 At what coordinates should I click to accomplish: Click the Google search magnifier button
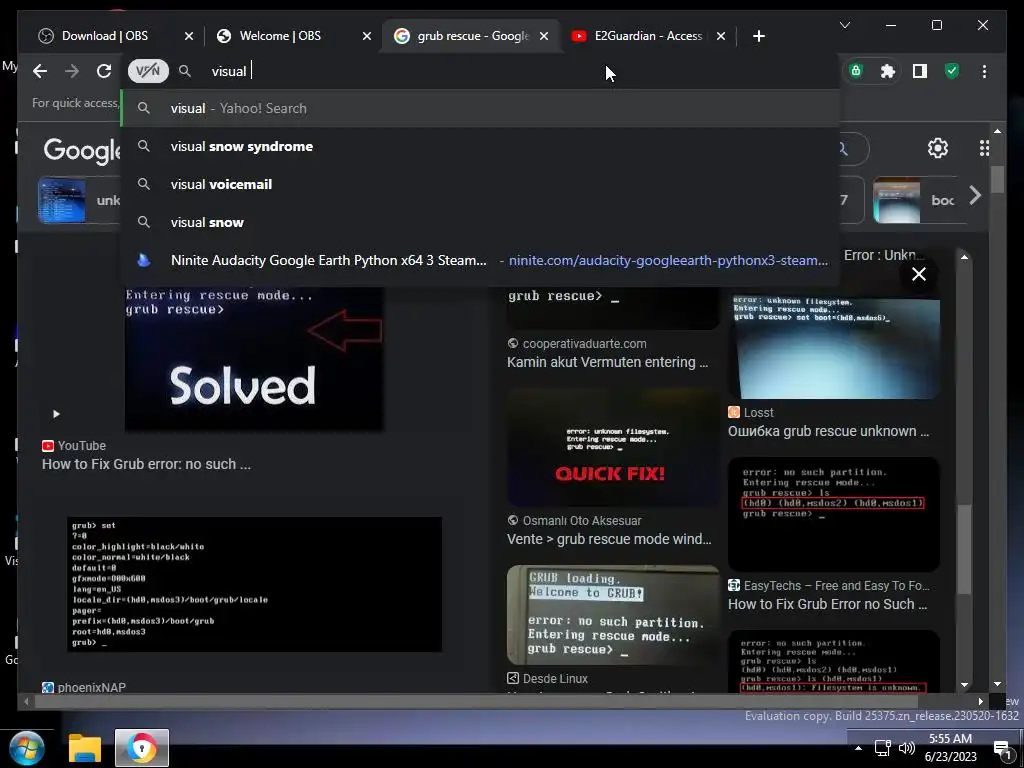pos(844,150)
